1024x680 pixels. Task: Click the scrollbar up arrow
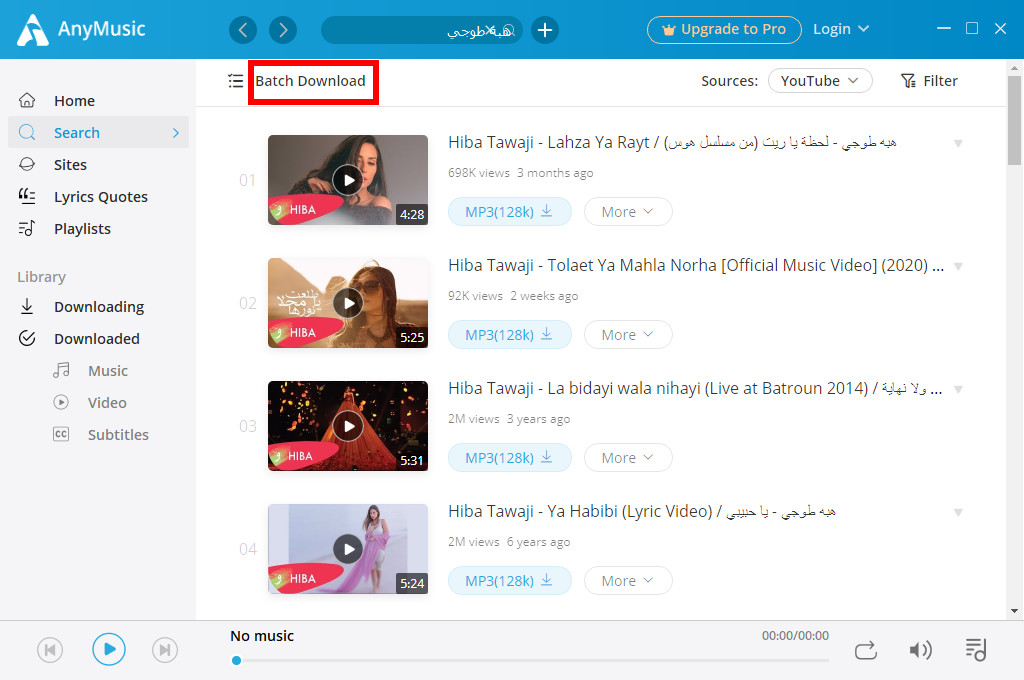click(1014, 67)
